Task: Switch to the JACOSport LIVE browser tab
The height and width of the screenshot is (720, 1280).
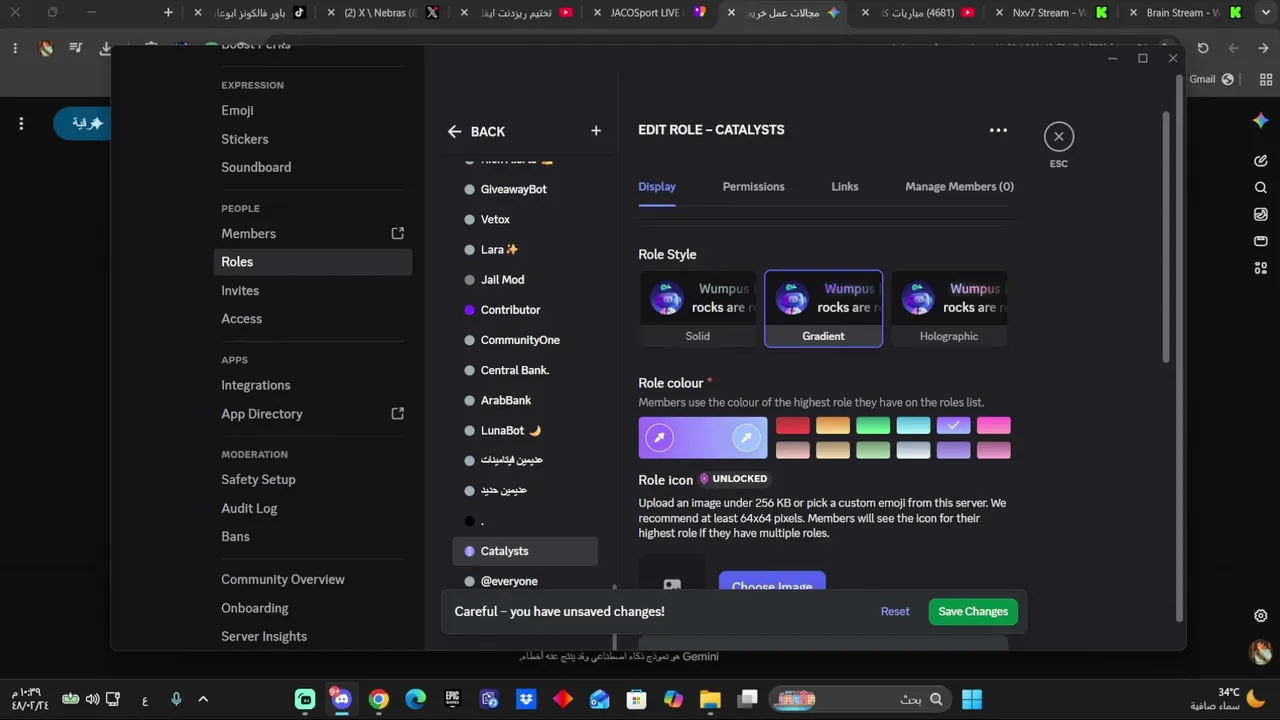Action: click(647, 13)
